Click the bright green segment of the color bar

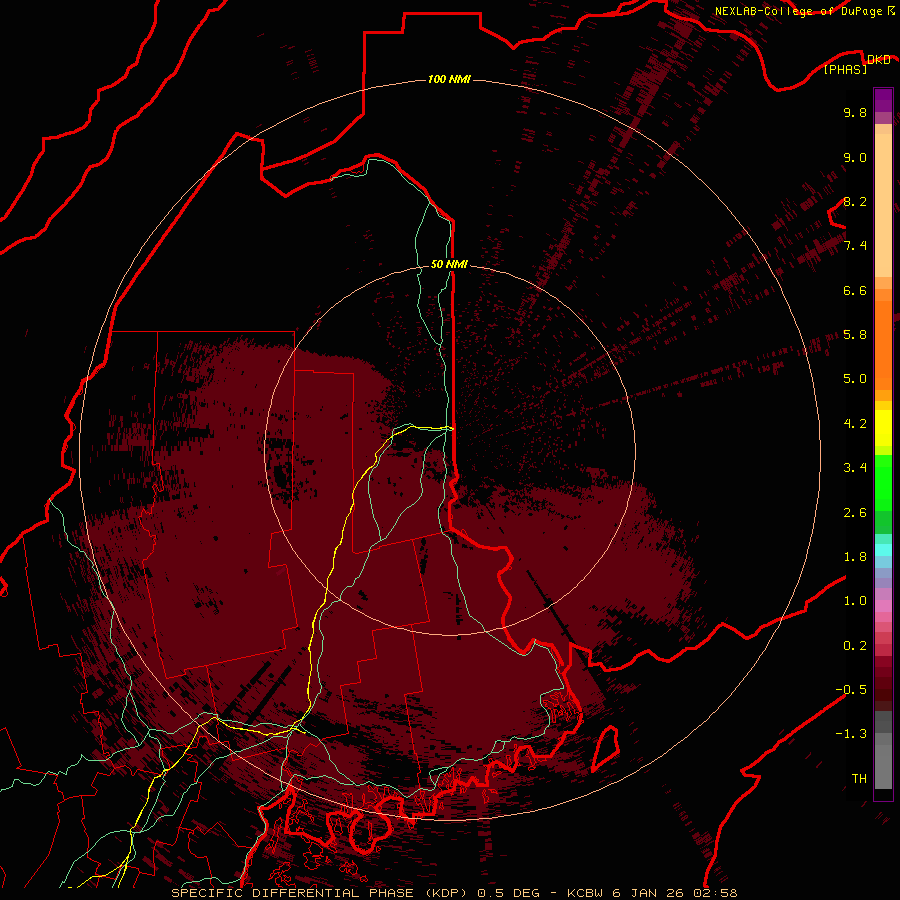tap(883, 483)
